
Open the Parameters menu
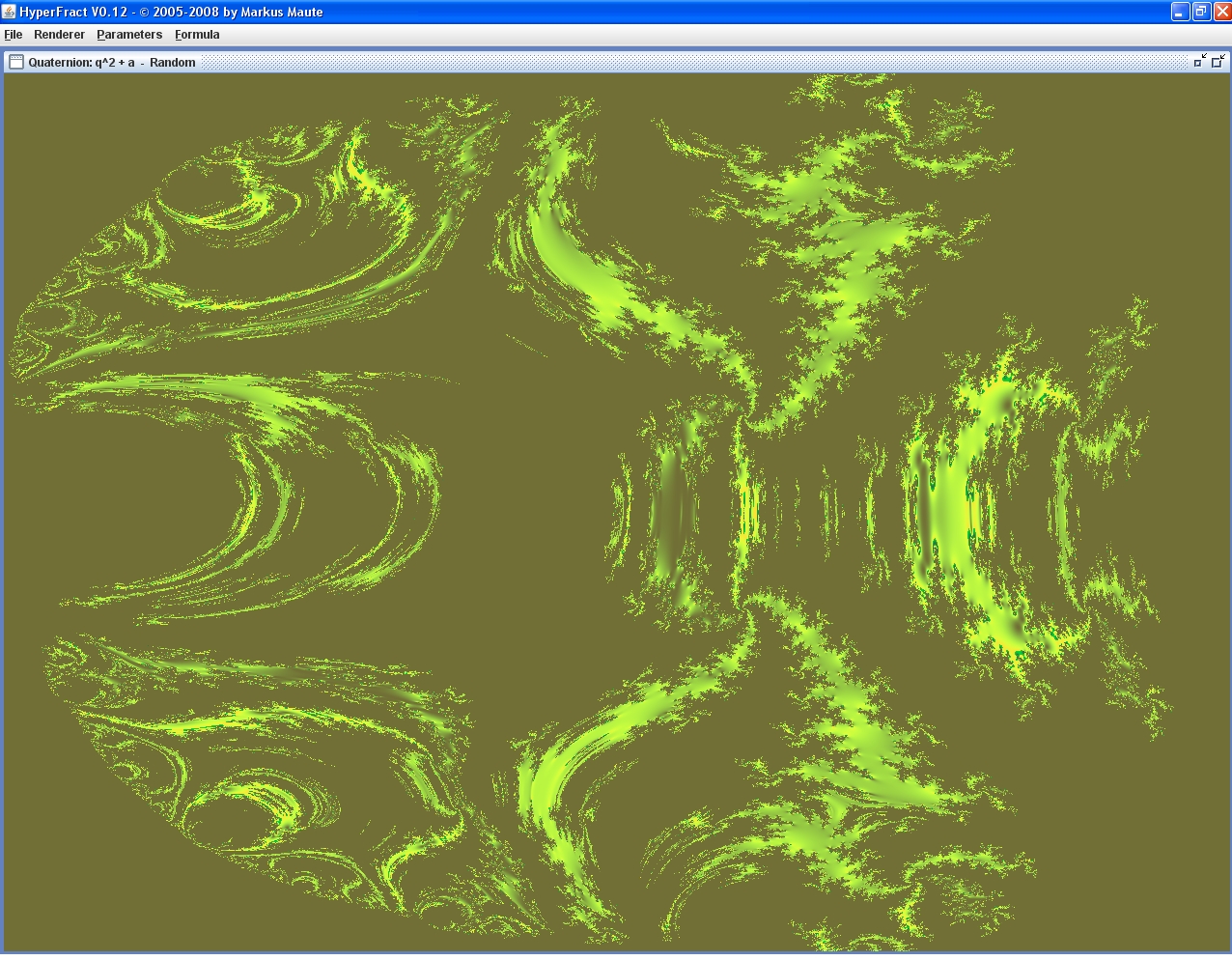coord(129,35)
